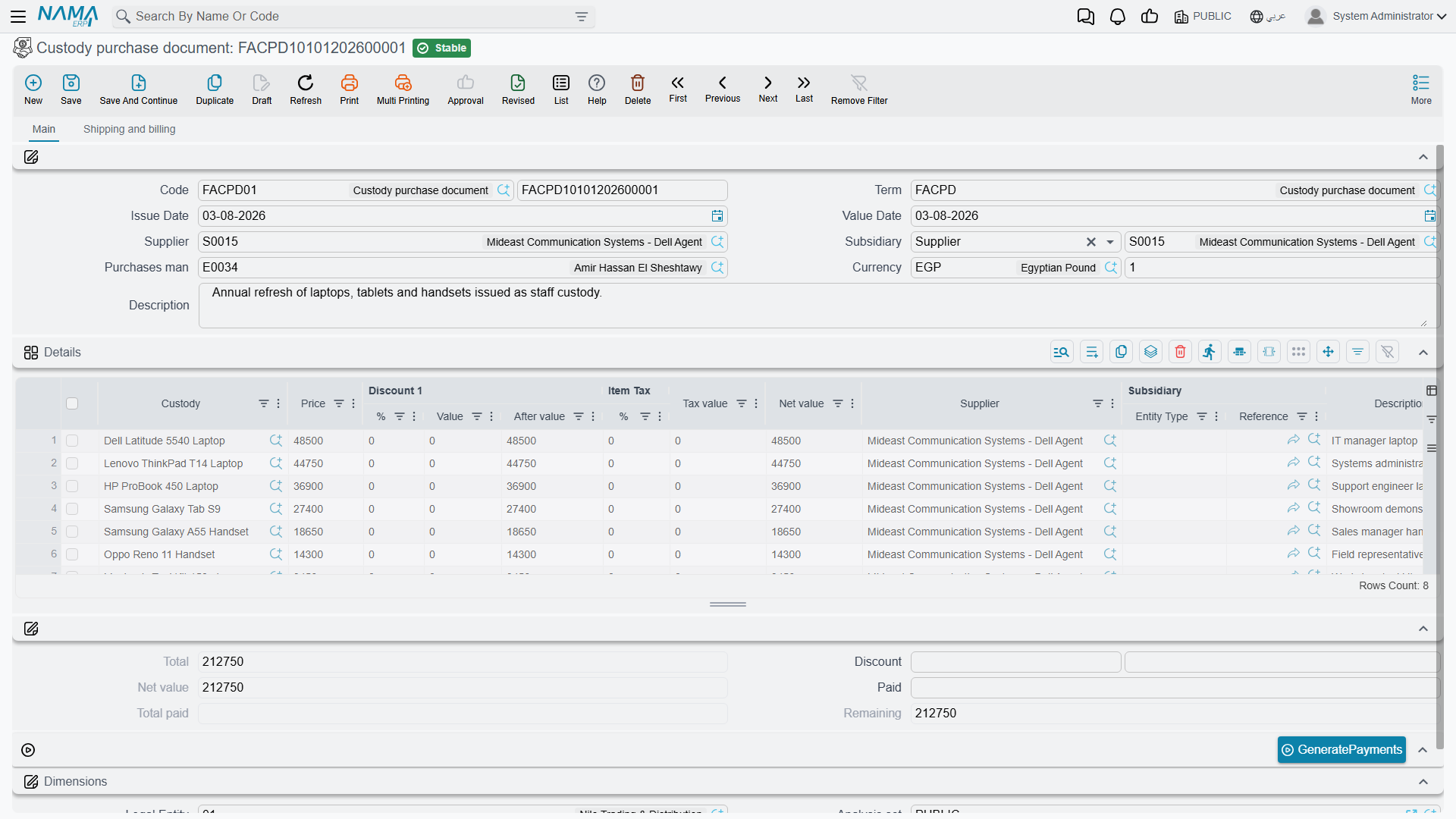
Task: Check the Lenovo ThinkPad T14 Laptop row
Action: [72, 463]
